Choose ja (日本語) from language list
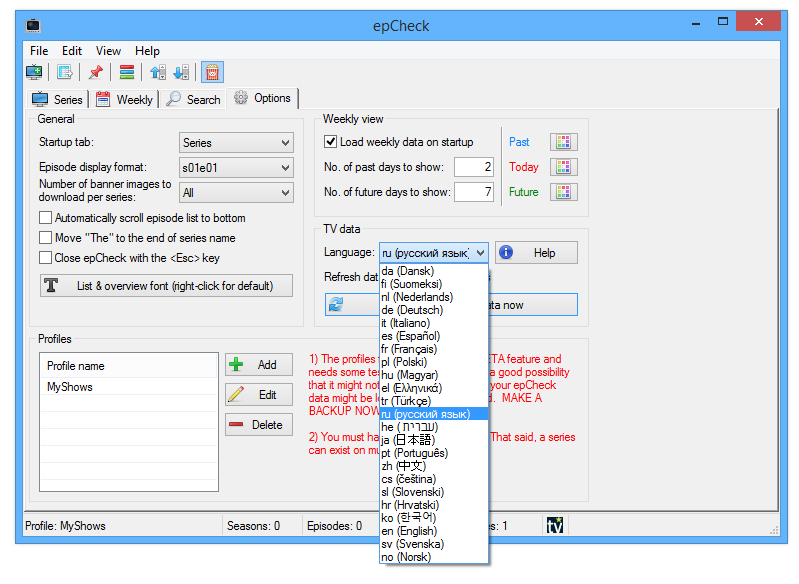799x584 pixels. [x=434, y=440]
